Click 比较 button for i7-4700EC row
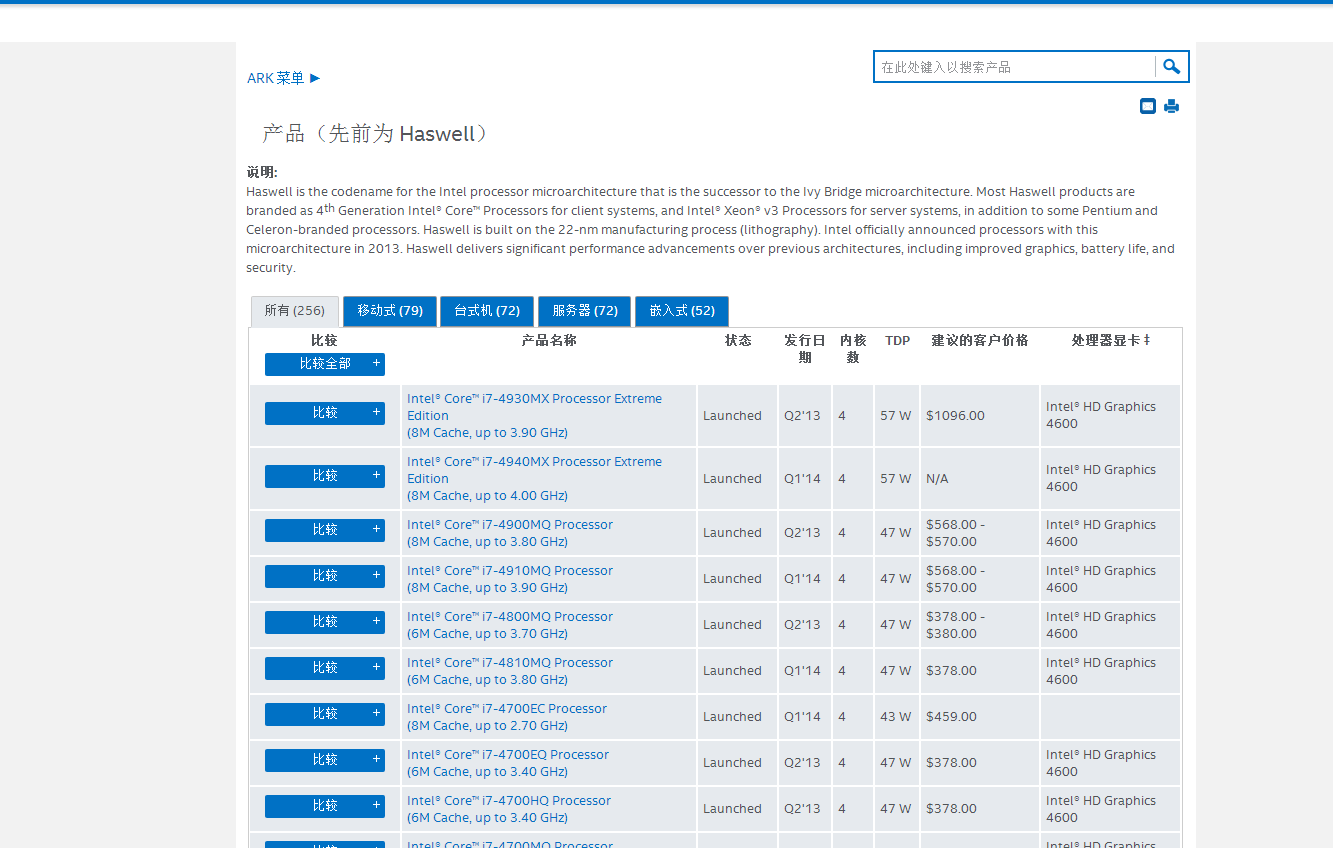Viewport: 1333px width, 848px height. pos(325,714)
